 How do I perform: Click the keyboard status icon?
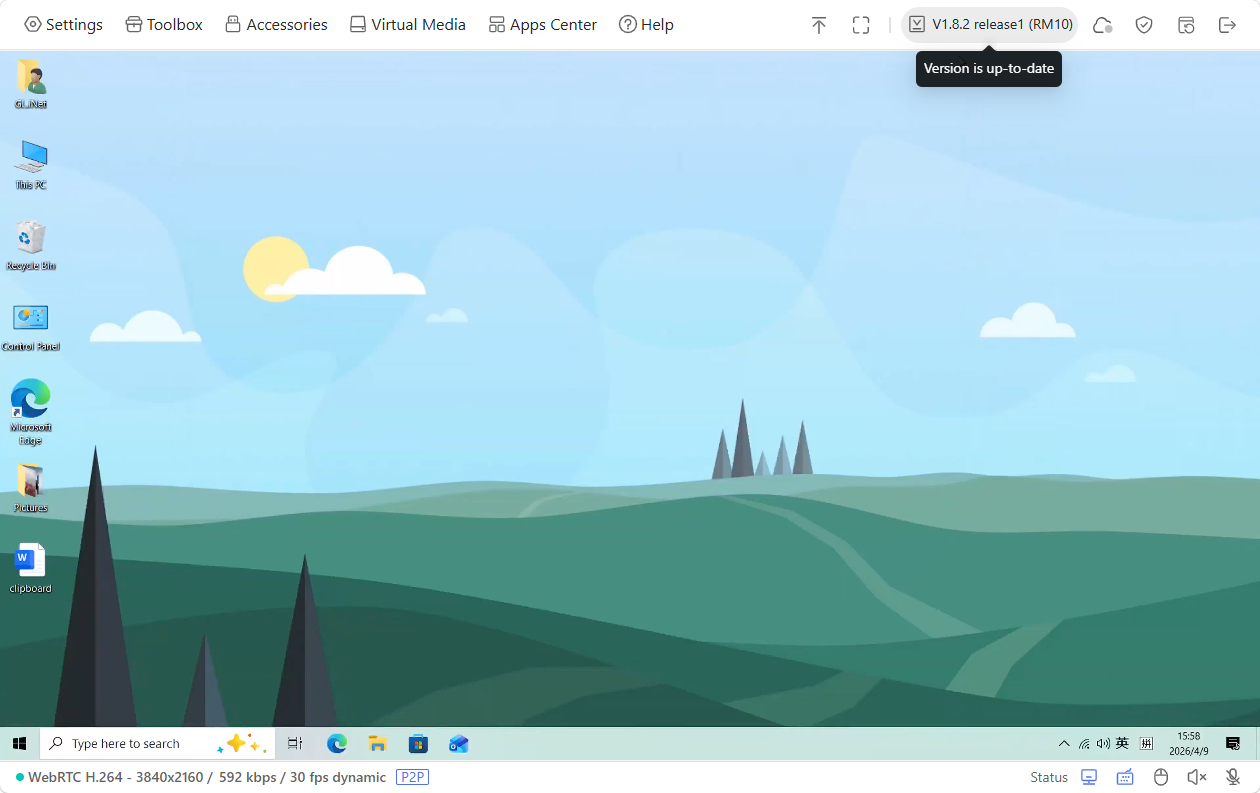(x=1125, y=777)
